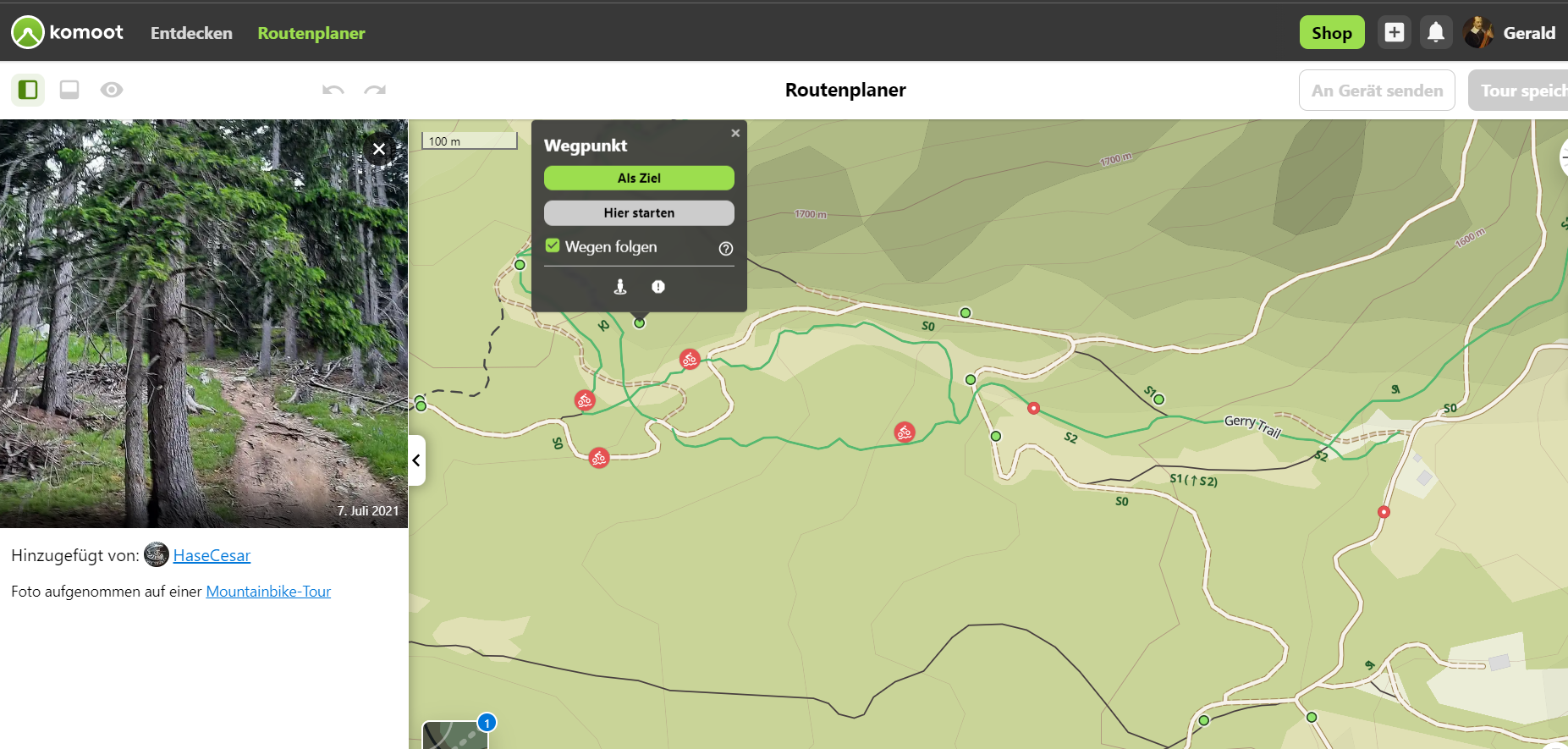Open HaseCesar's profile link
The height and width of the screenshot is (749, 1568).
(212, 555)
